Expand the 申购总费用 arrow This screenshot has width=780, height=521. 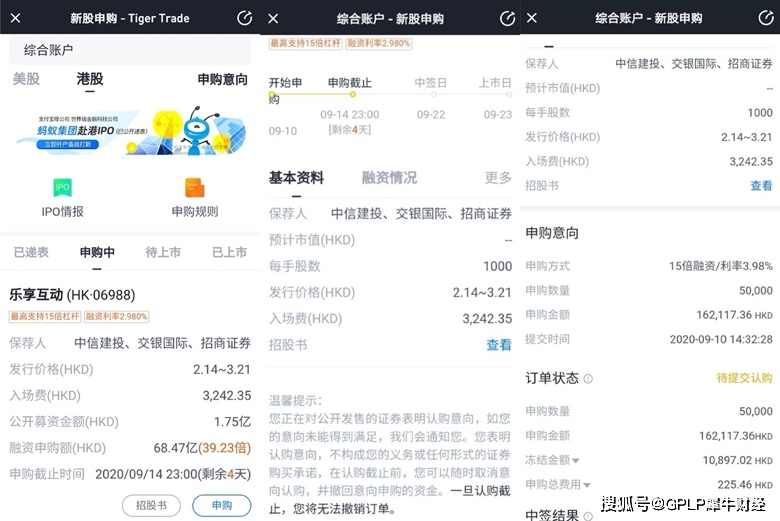pyautogui.click(x=587, y=485)
